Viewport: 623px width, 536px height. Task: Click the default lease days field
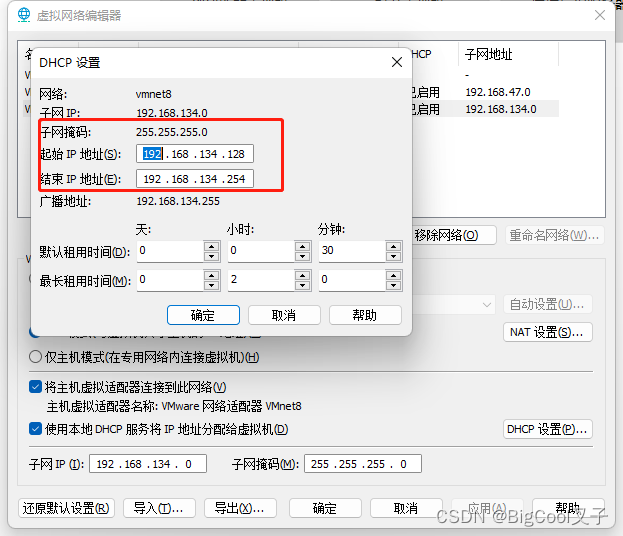[170, 251]
